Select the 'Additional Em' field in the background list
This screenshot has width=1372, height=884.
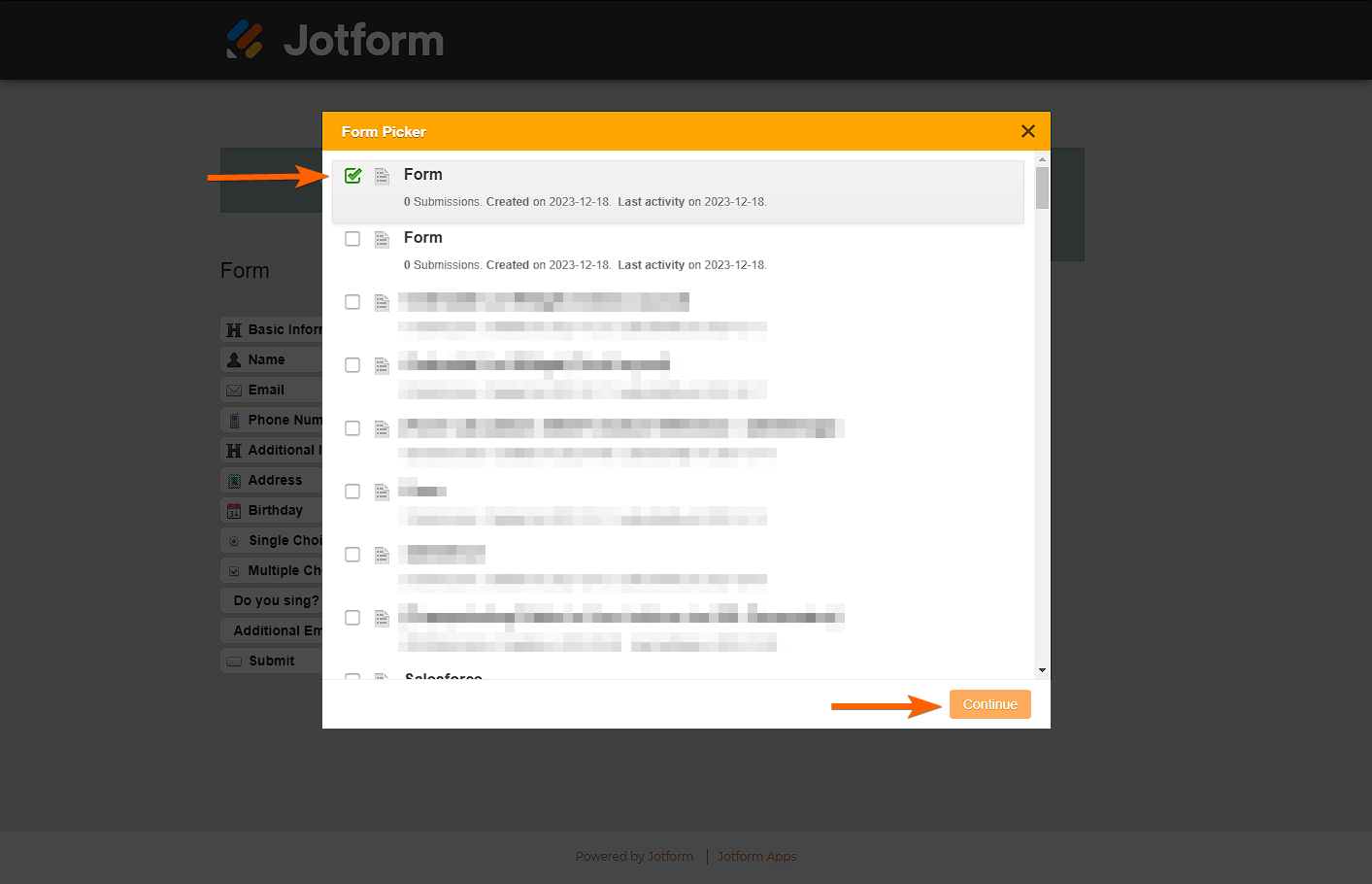coord(272,630)
